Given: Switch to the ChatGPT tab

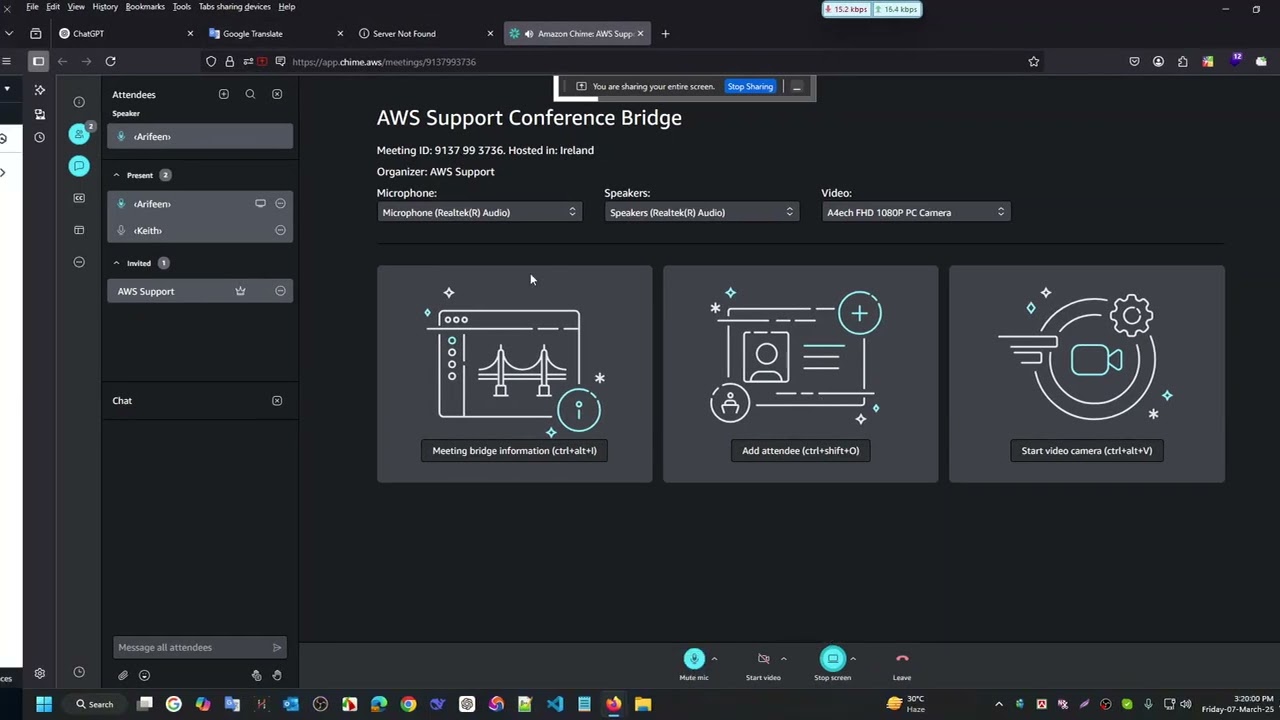Looking at the screenshot, I should 125,34.
